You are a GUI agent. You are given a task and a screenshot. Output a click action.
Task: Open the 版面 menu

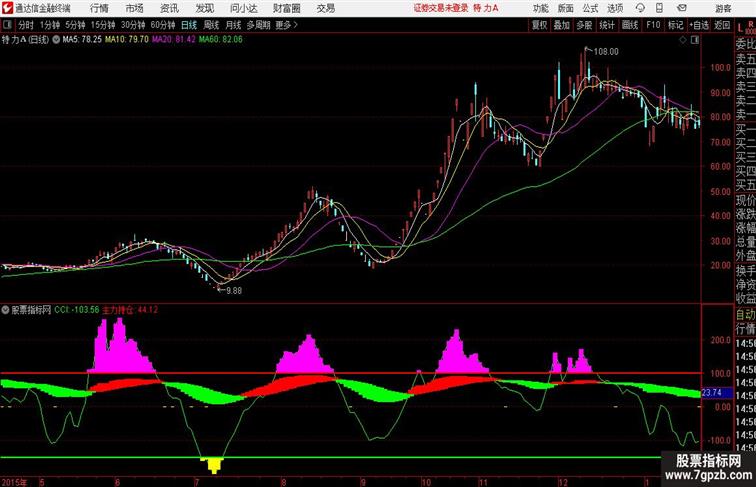566,8
